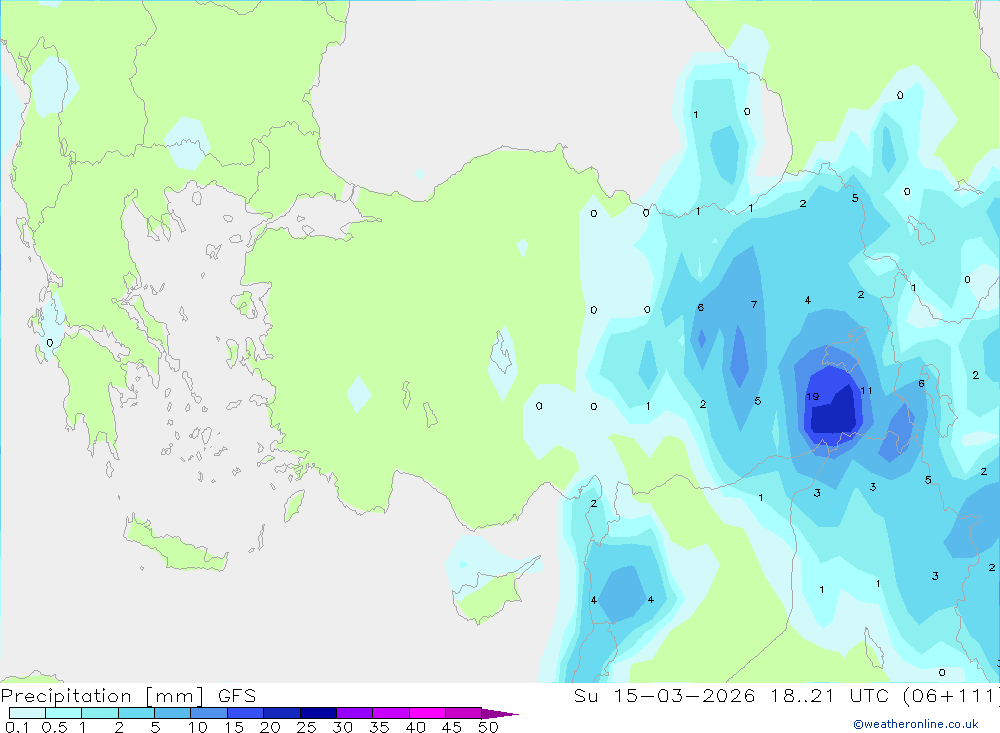The width and height of the screenshot is (1000, 733).
Task: Select the 35–40 mm violet legend swatch
Action: pyautogui.click(x=390, y=713)
